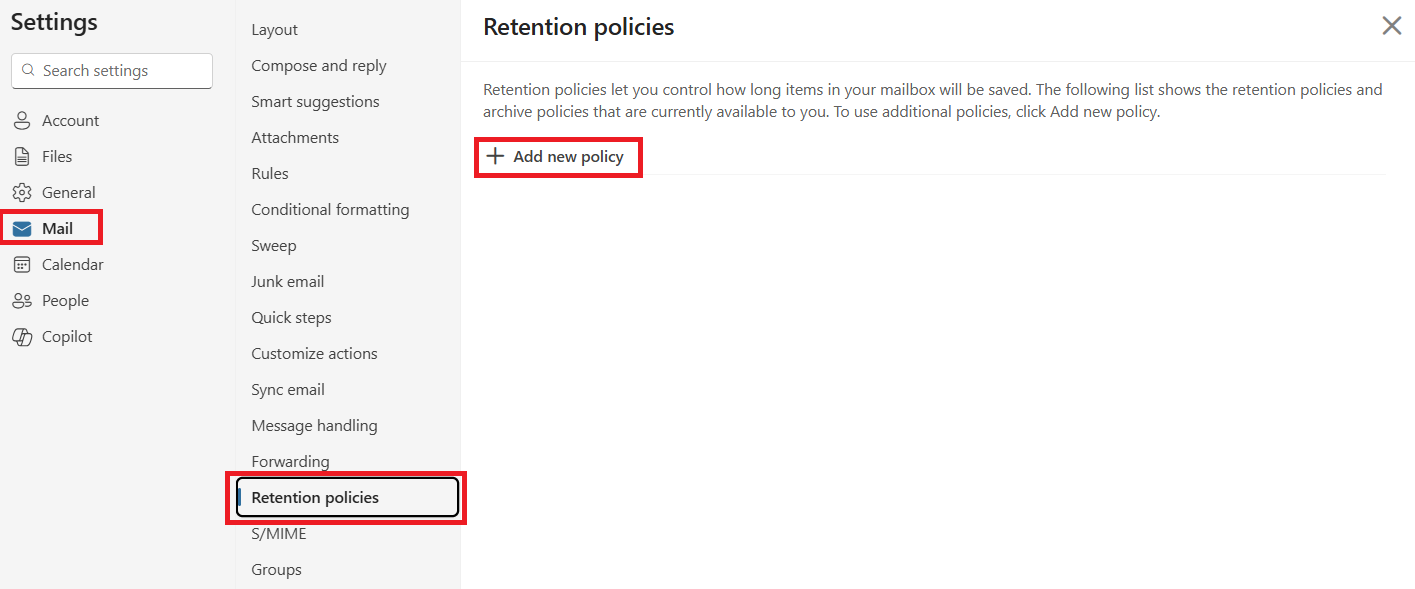The height and width of the screenshot is (589, 1415).
Task: Click into the Search settings field
Action: (112, 71)
